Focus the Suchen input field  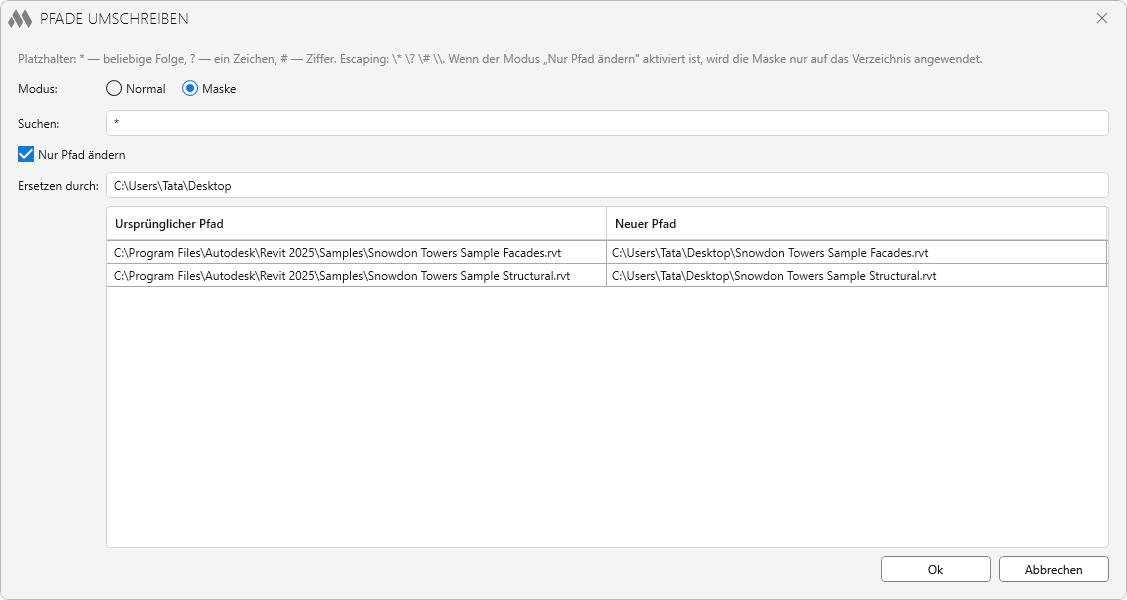pyautogui.click(x=606, y=123)
